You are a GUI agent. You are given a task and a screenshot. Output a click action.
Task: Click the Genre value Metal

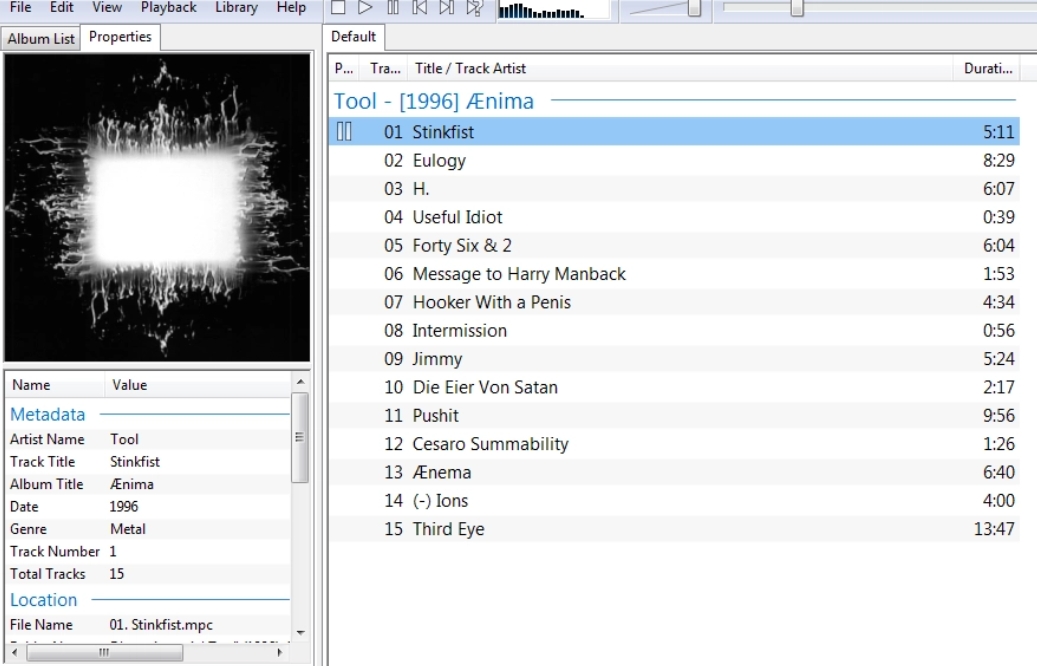pos(128,529)
